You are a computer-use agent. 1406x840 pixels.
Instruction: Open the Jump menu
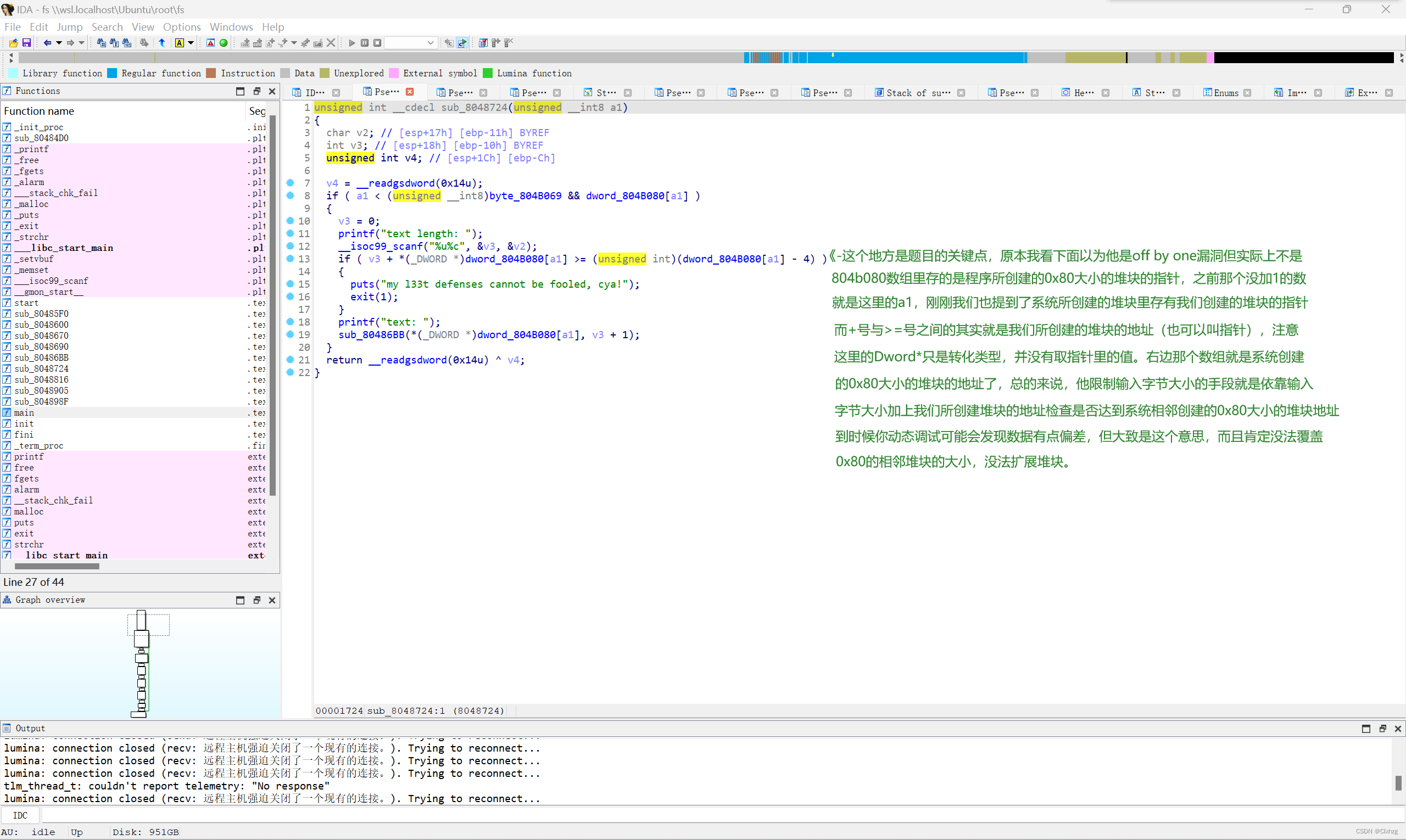click(70, 27)
